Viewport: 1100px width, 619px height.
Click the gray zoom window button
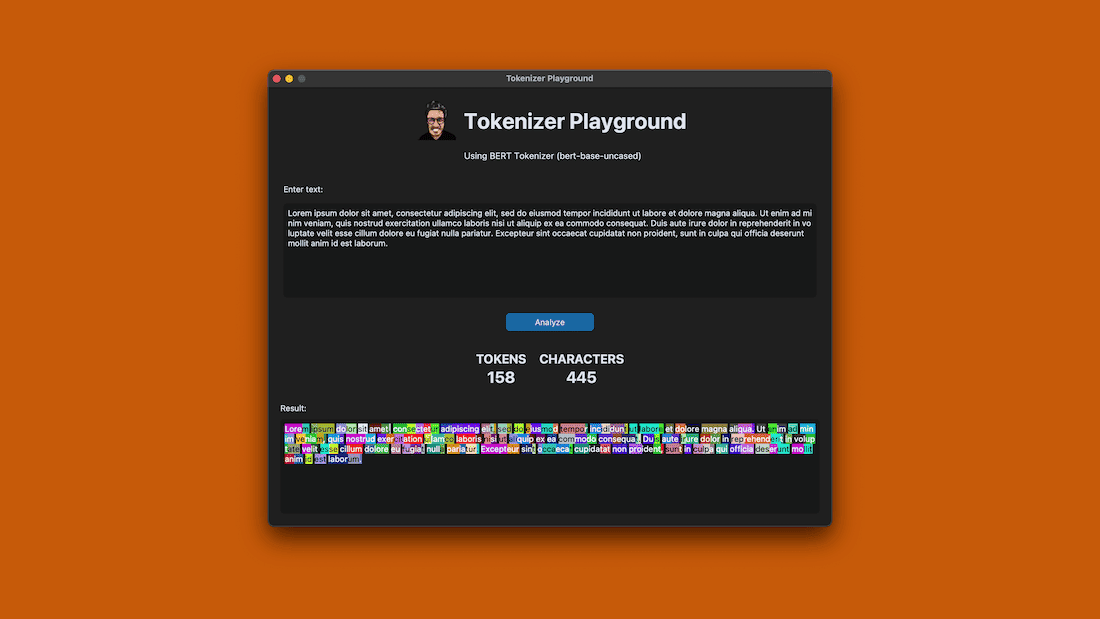point(302,79)
